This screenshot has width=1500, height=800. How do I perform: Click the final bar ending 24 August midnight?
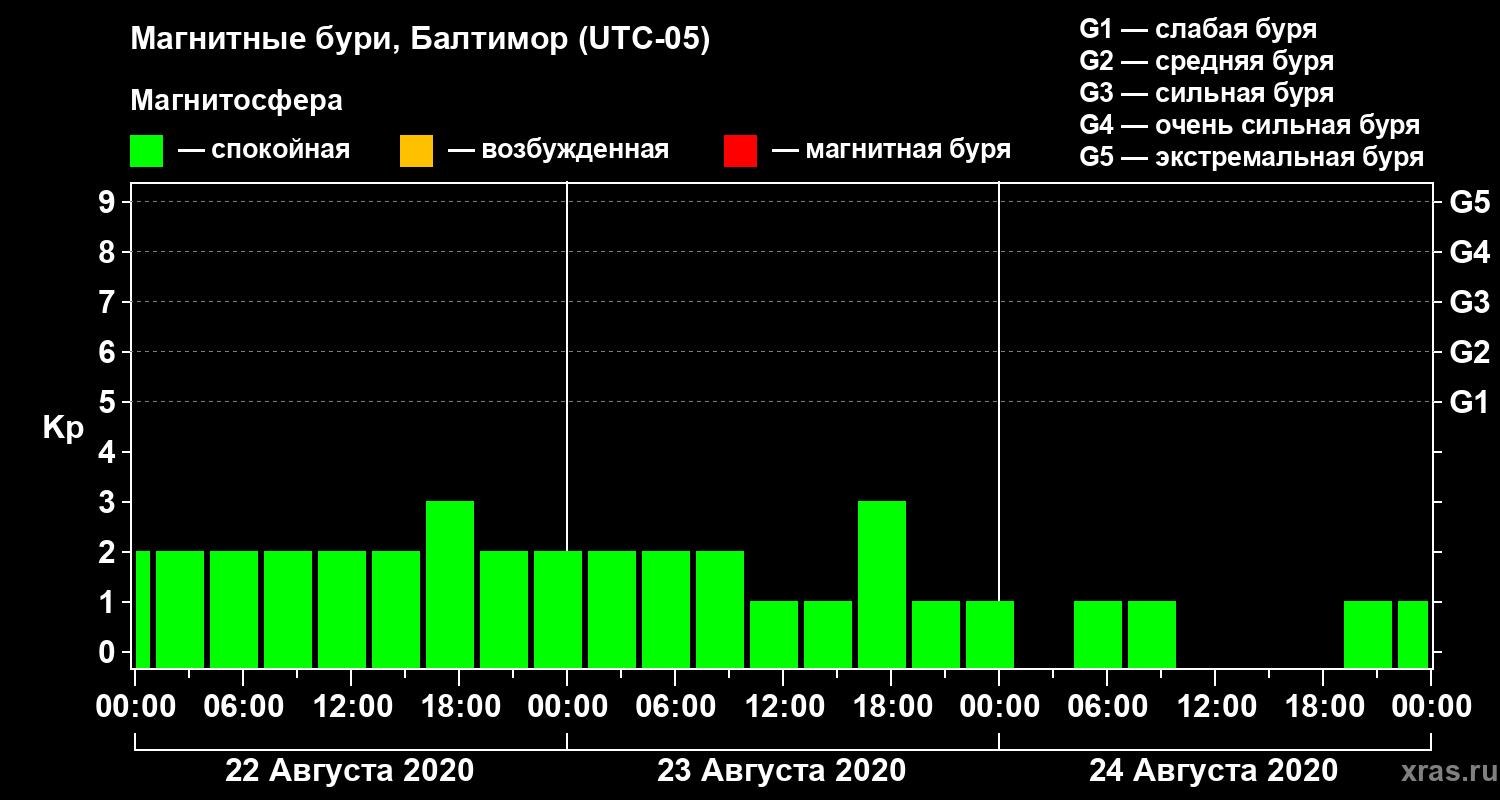[1413, 634]
